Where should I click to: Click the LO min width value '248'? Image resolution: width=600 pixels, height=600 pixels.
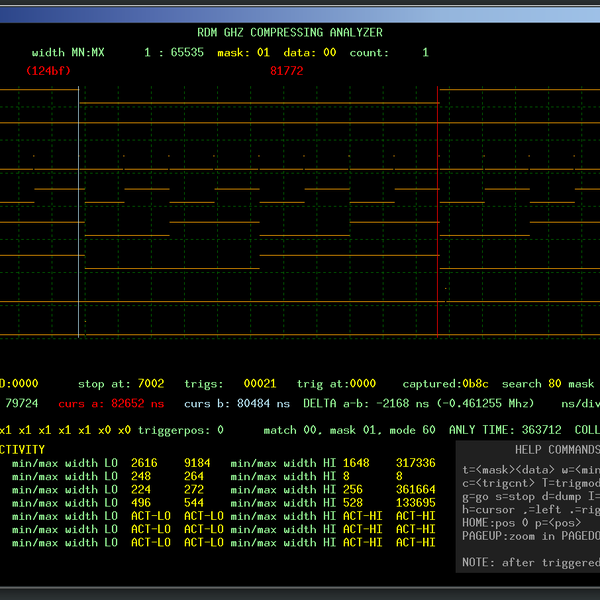pos(141,476)
